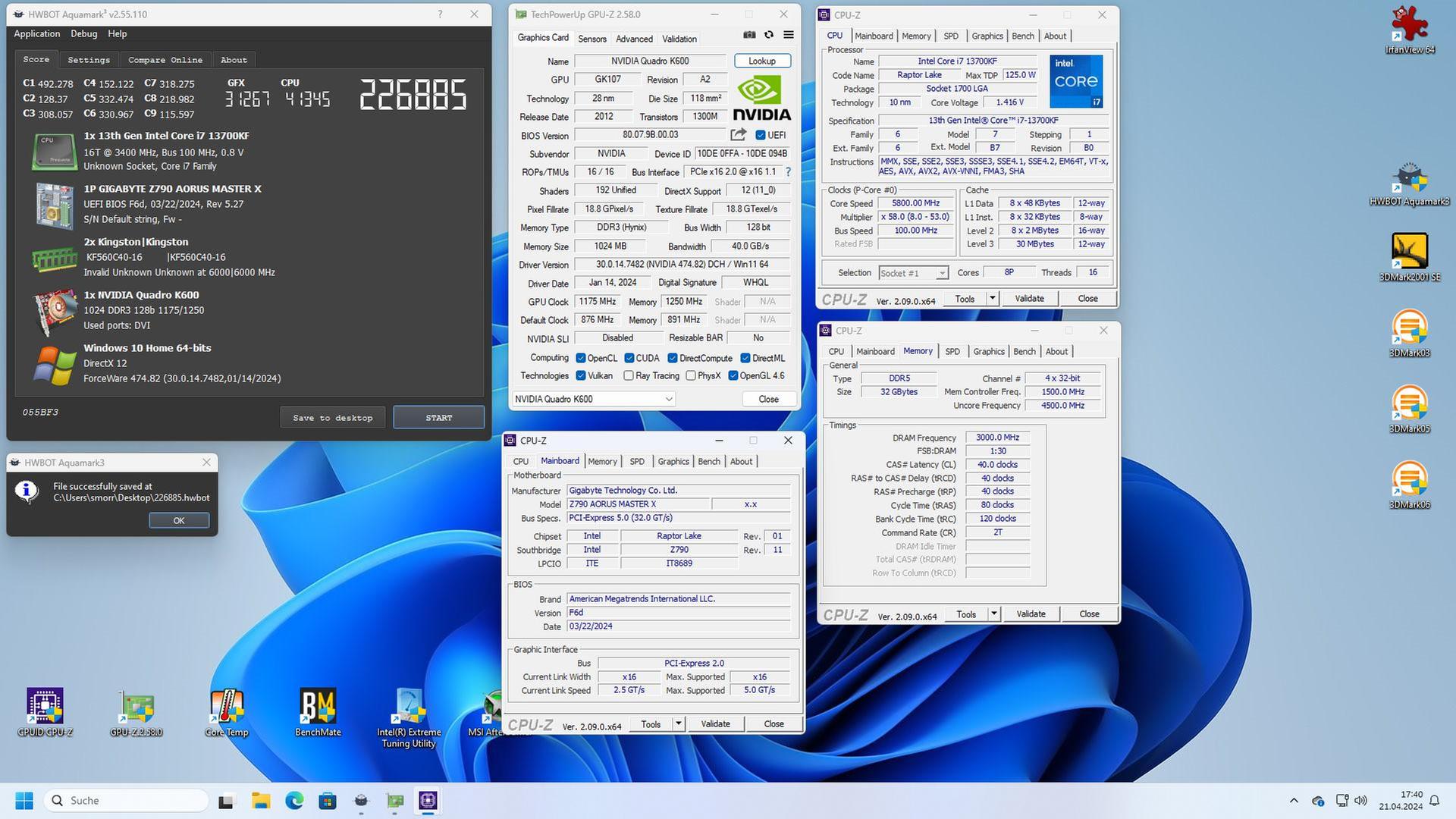The image size is (1456, 819).
Task: Toggle CUDA checkbox
Action: tap(629, 358)
